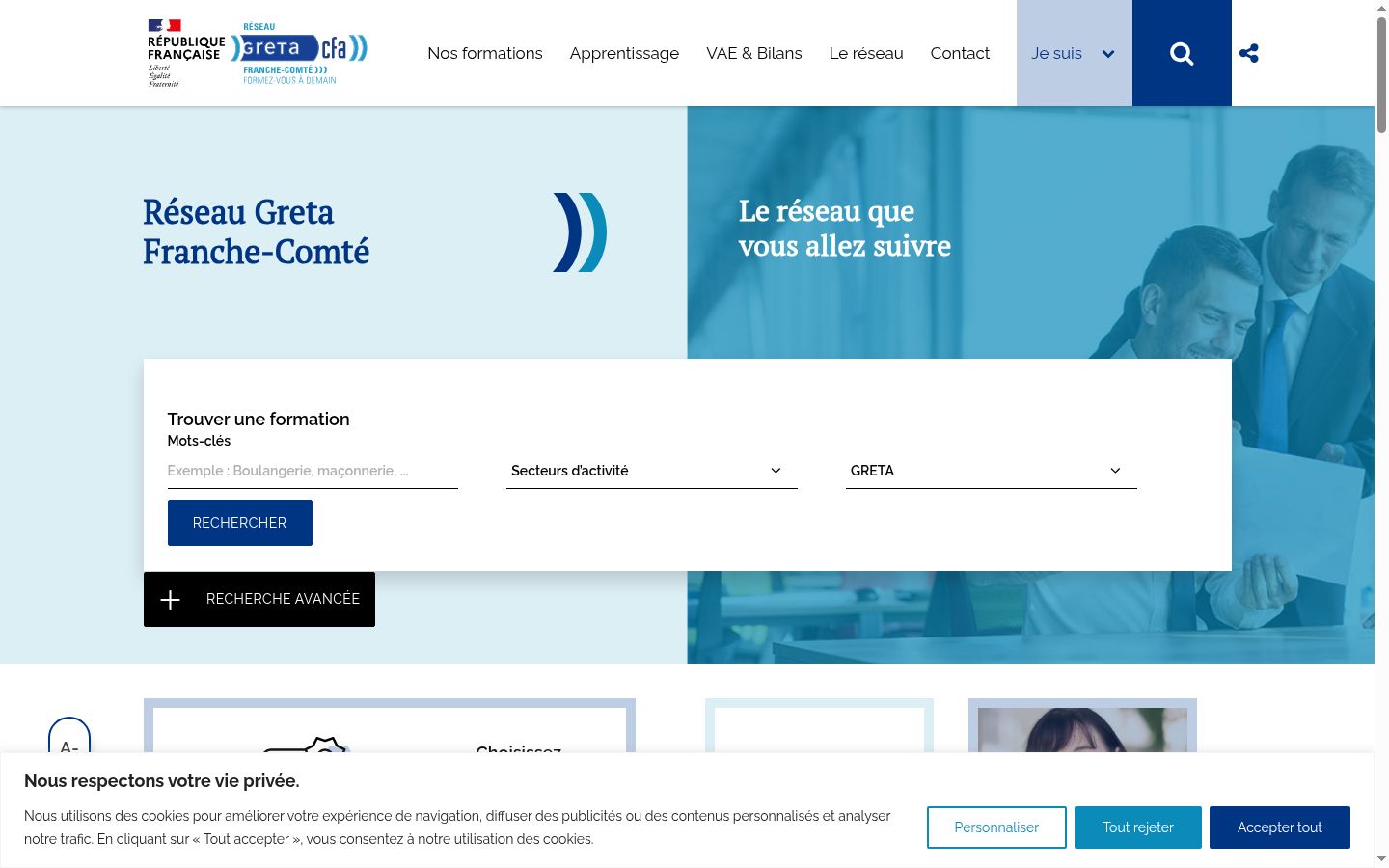
Task: Click the Trouver une formation heading
Action: [259, 419]
